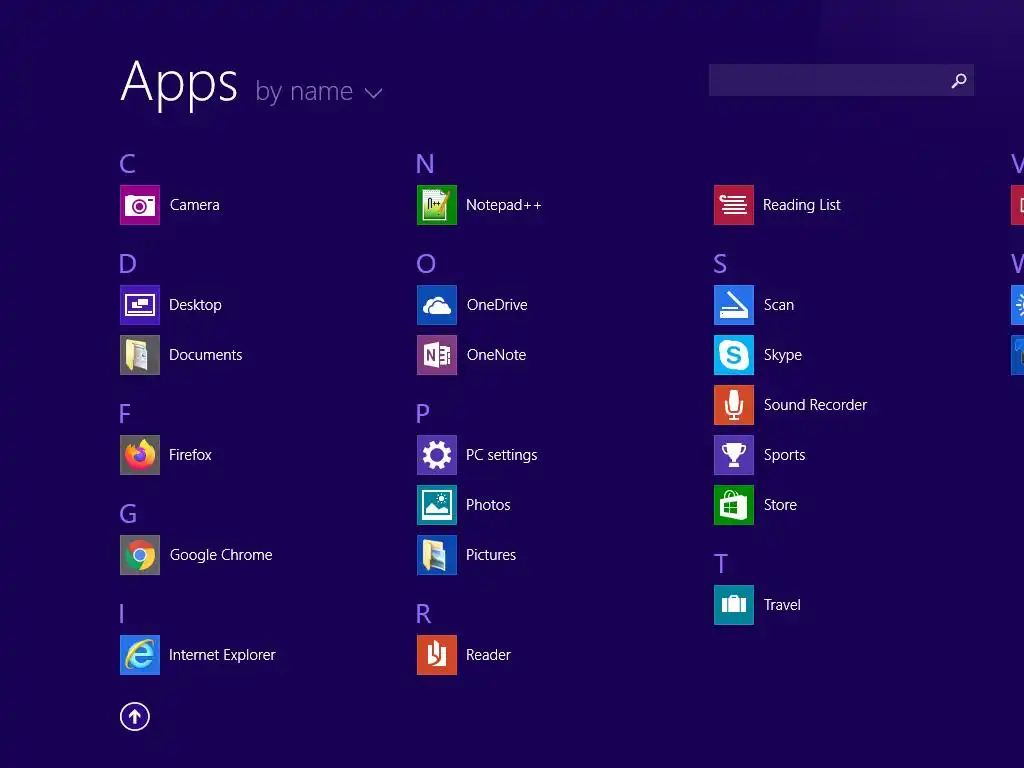This screenshot has width=1024, height=768.
Task: Click the search magnifier icon
Action: (x=959, y=80)
